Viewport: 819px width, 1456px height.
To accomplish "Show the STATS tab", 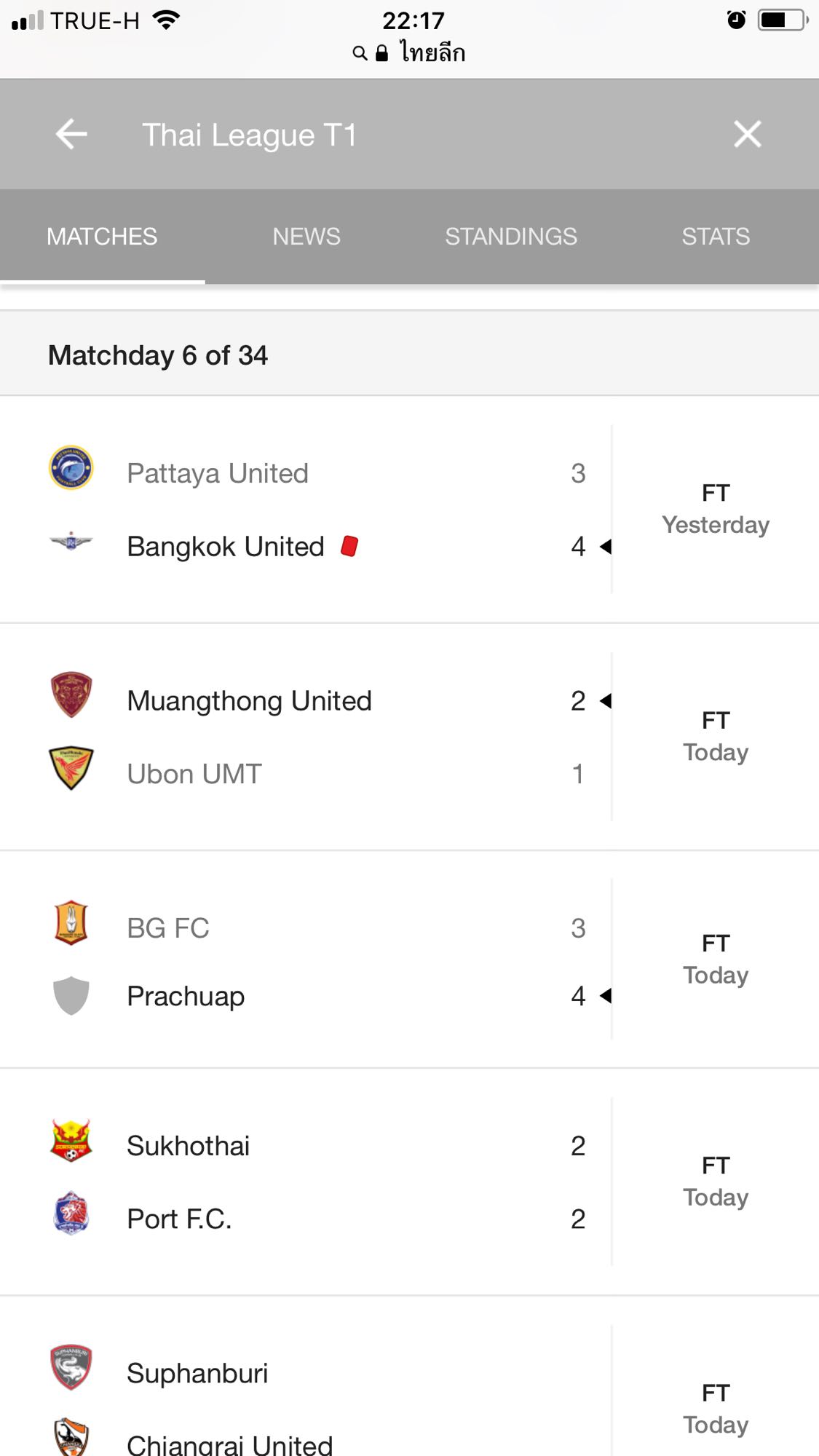I will [x=716, y=237].
